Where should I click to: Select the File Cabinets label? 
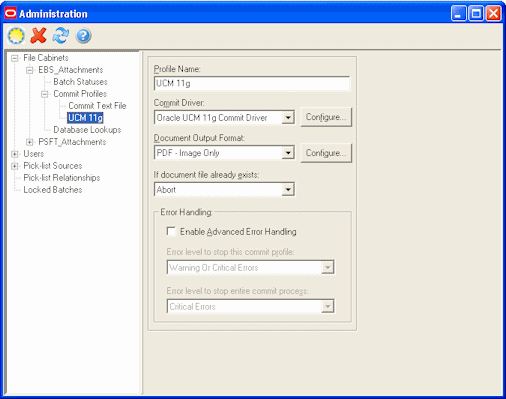tap(46, 58)
